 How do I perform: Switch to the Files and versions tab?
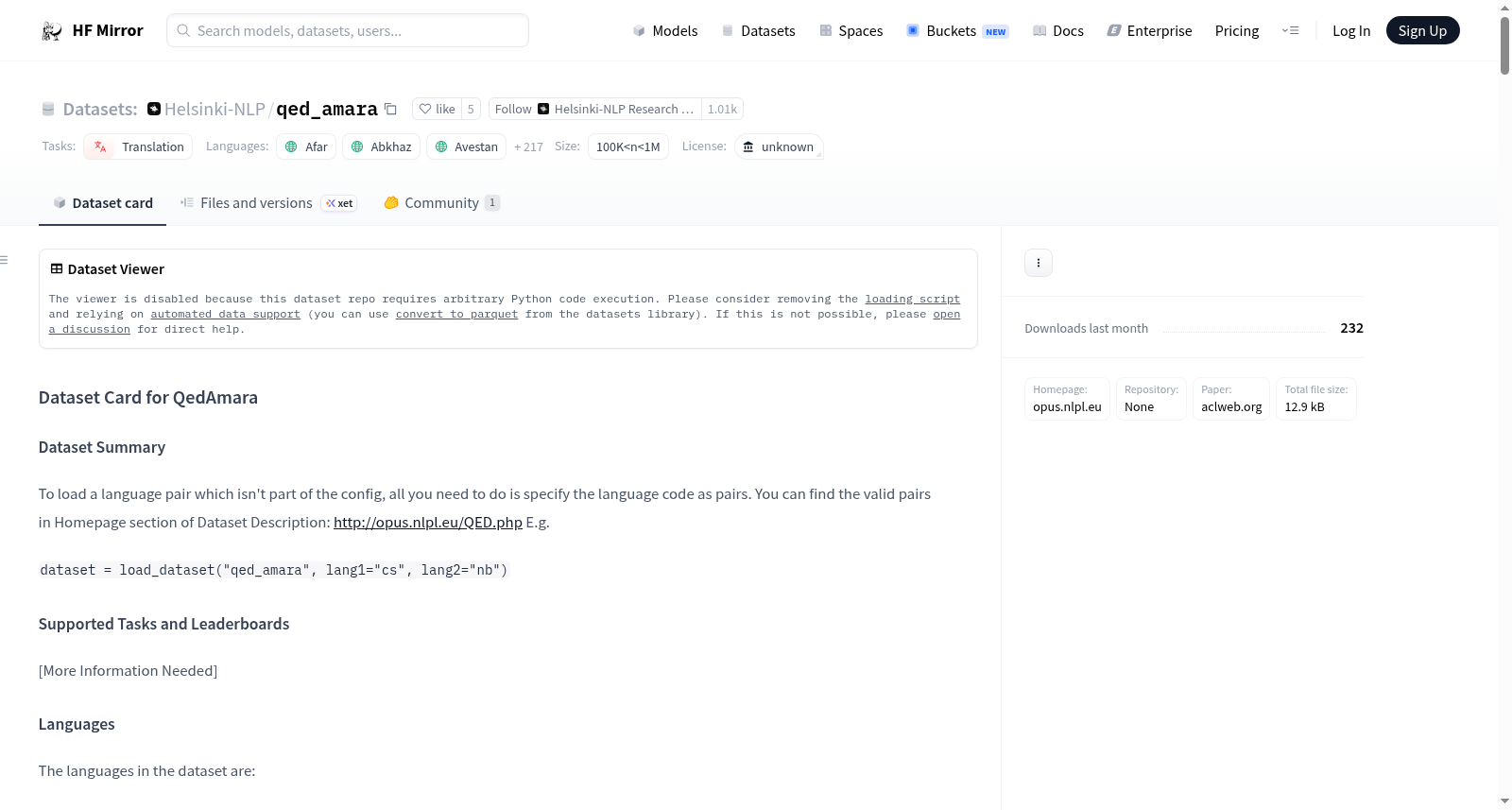(267, 203)
